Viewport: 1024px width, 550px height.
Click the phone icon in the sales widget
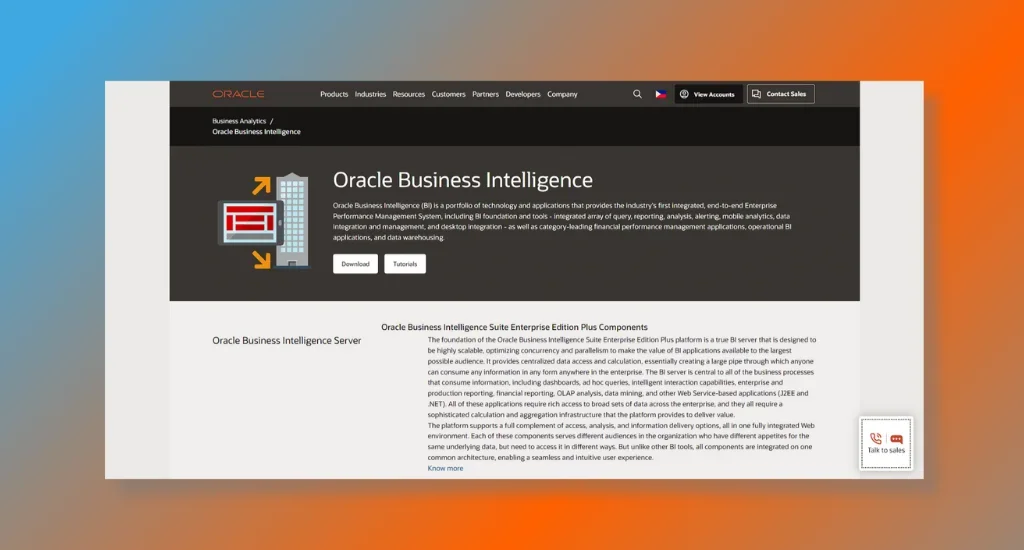pos(876,438)
